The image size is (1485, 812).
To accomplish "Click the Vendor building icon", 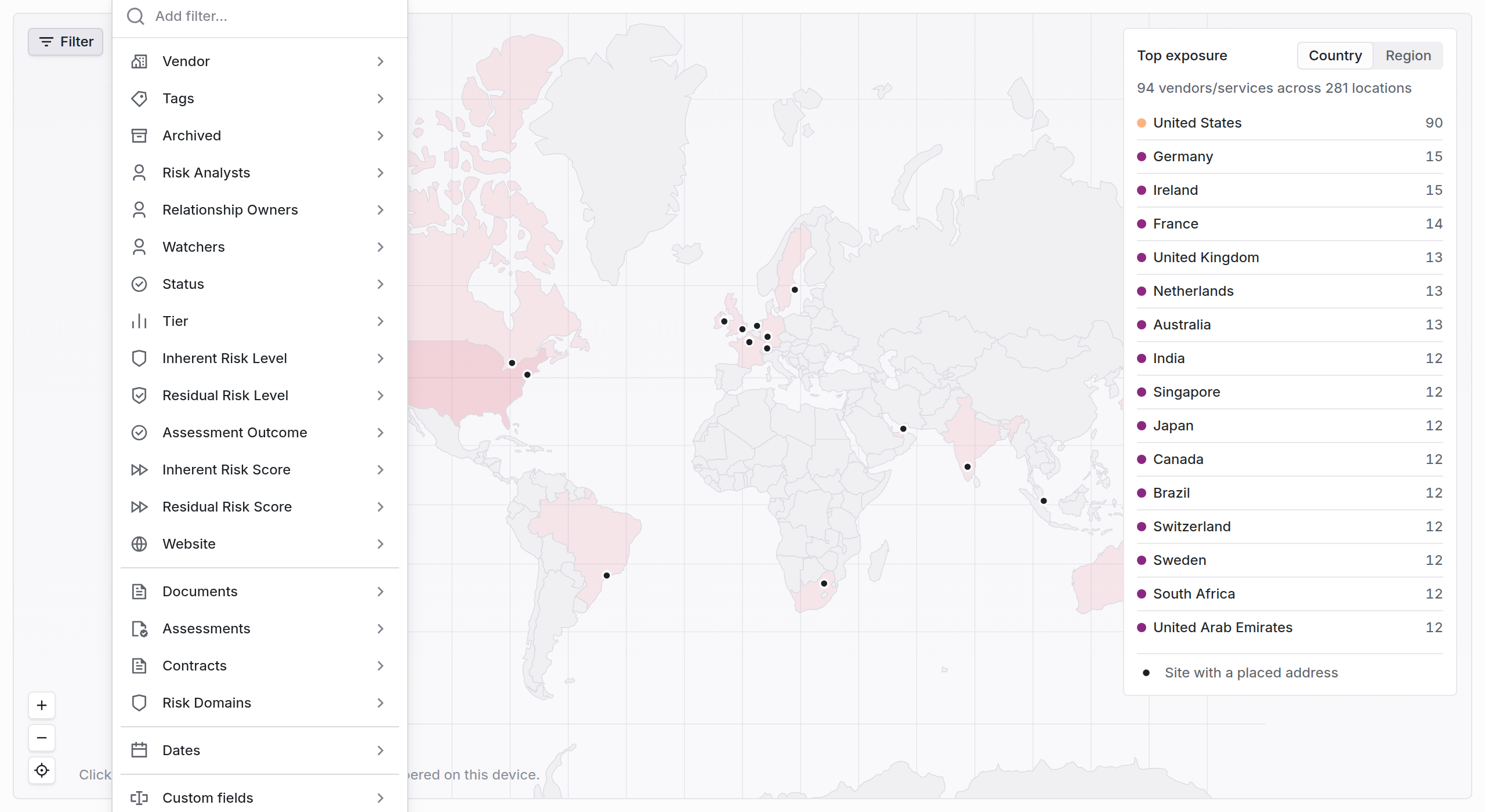I will tap(139, 61).
